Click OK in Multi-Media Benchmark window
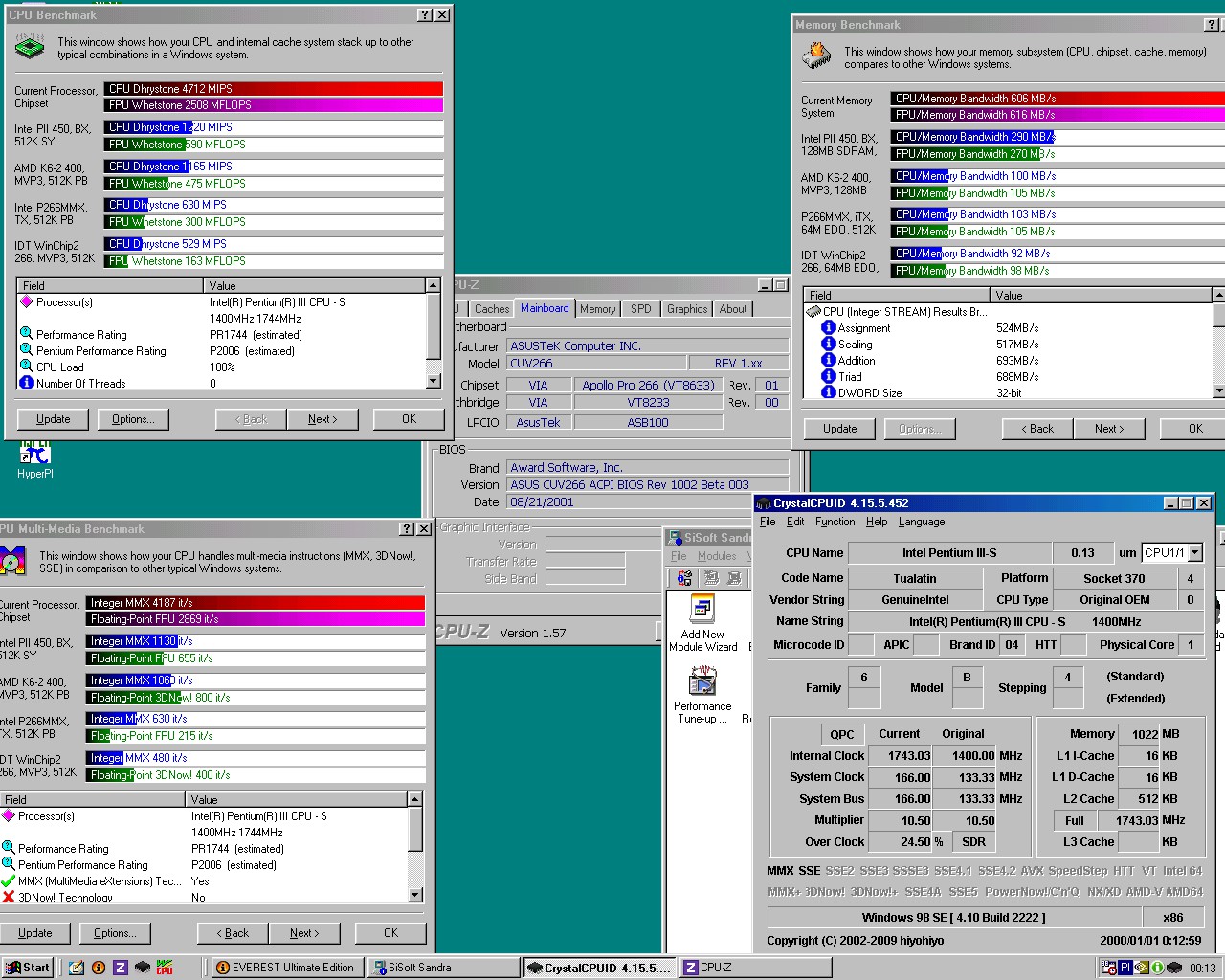Viewport: 1225px width, 980px height. pyautogui.click(x=391, y=933)
